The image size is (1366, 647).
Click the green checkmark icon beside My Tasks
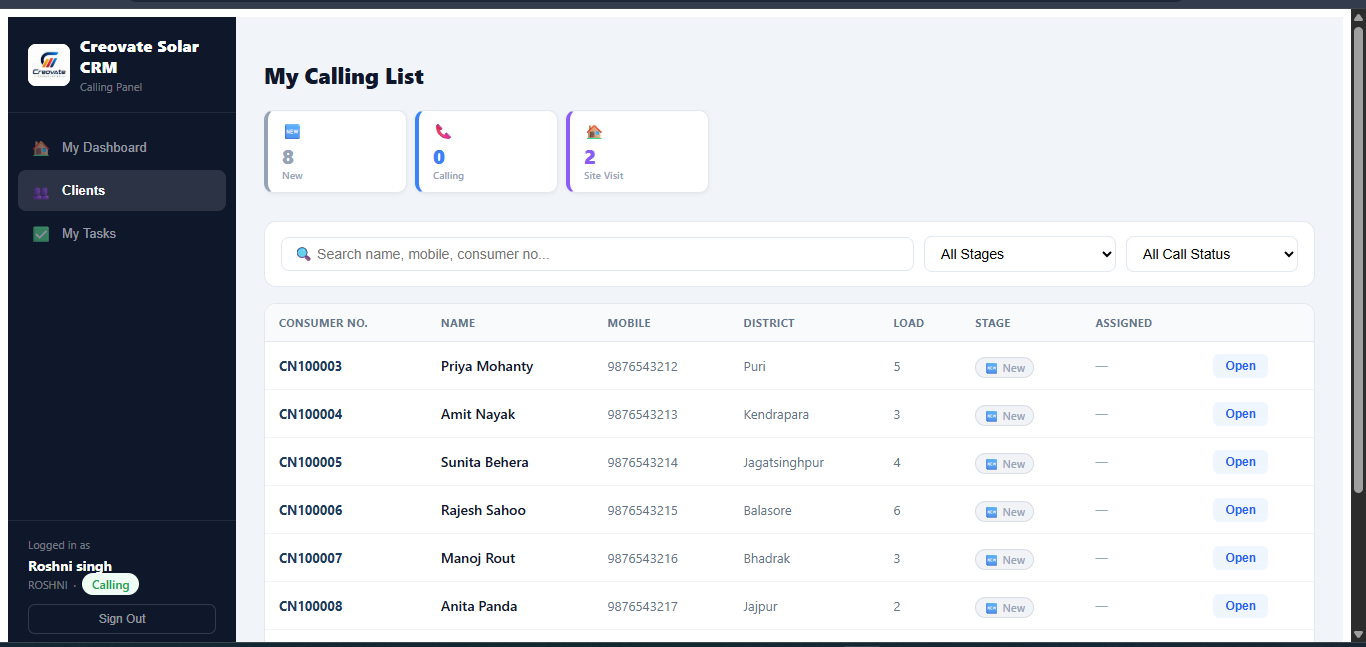tap(41, 234)
